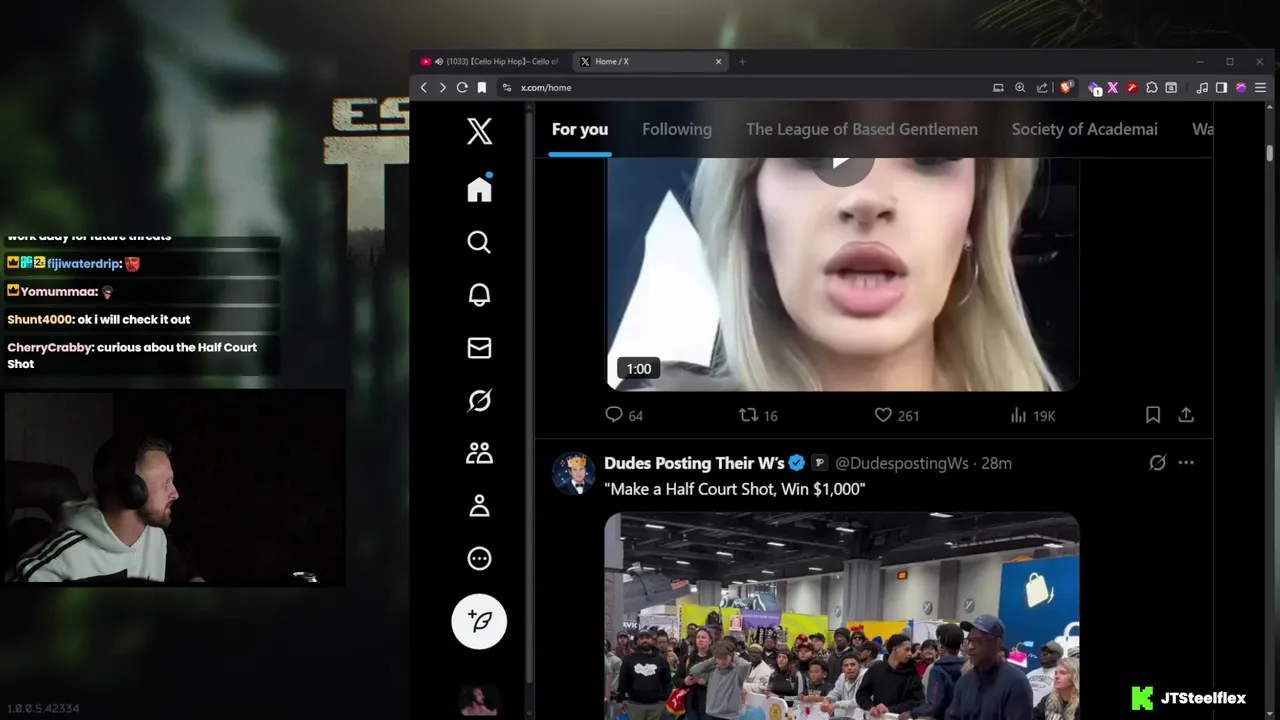The height and width of the screenshot is (720, 1280).
Task: Reply to the video post with 64 comments
Action: tap(624, 415)
